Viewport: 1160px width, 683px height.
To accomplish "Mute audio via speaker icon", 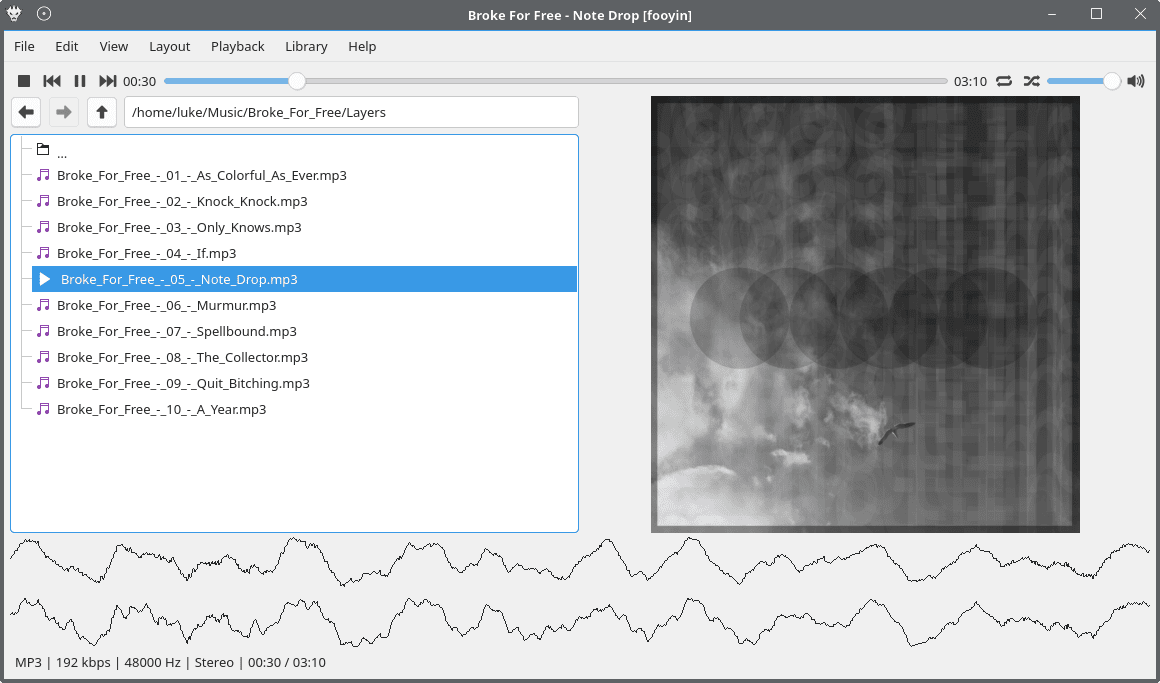I will pos(1136,81).
